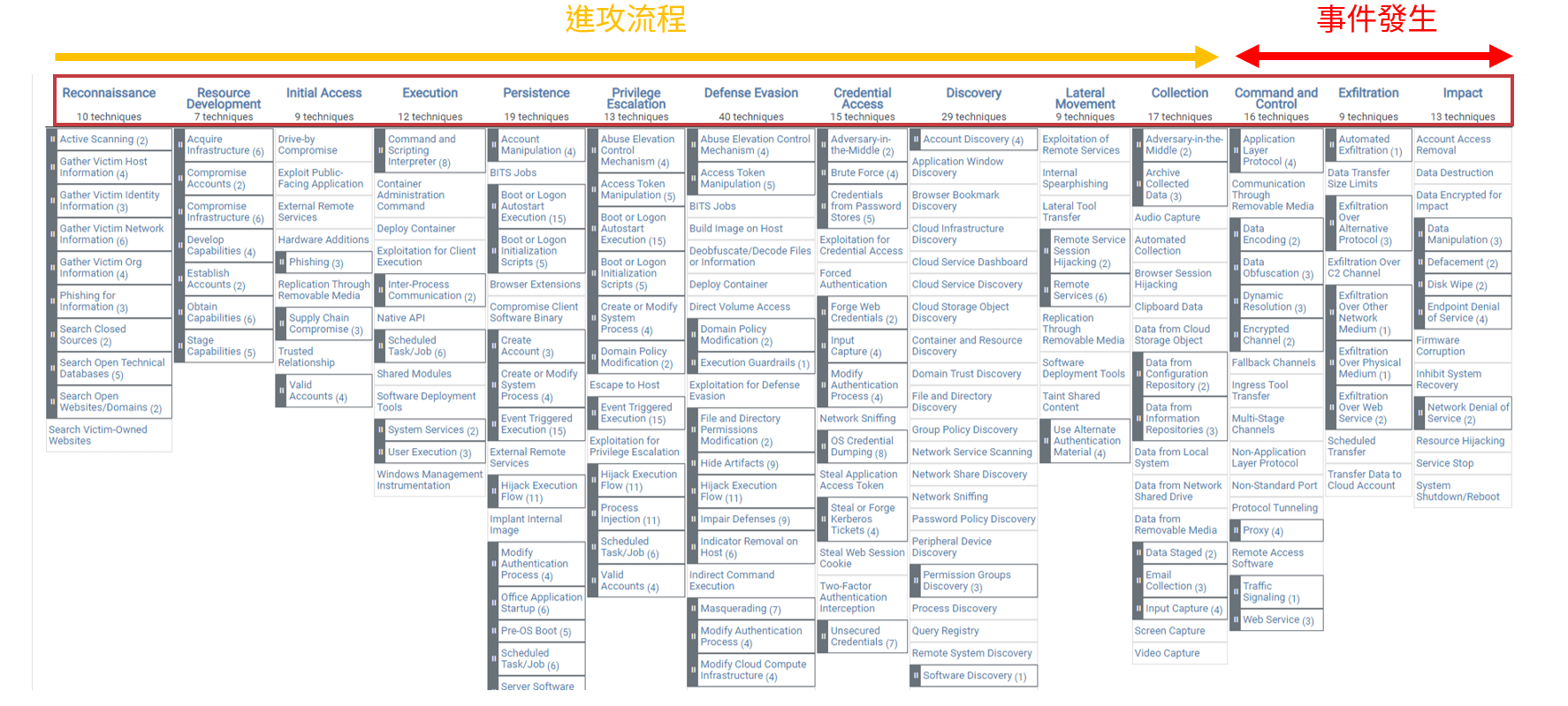1568x706 pixels.
Task: Expand the Network Denial of Service handle
Action: click(1420, 414)
